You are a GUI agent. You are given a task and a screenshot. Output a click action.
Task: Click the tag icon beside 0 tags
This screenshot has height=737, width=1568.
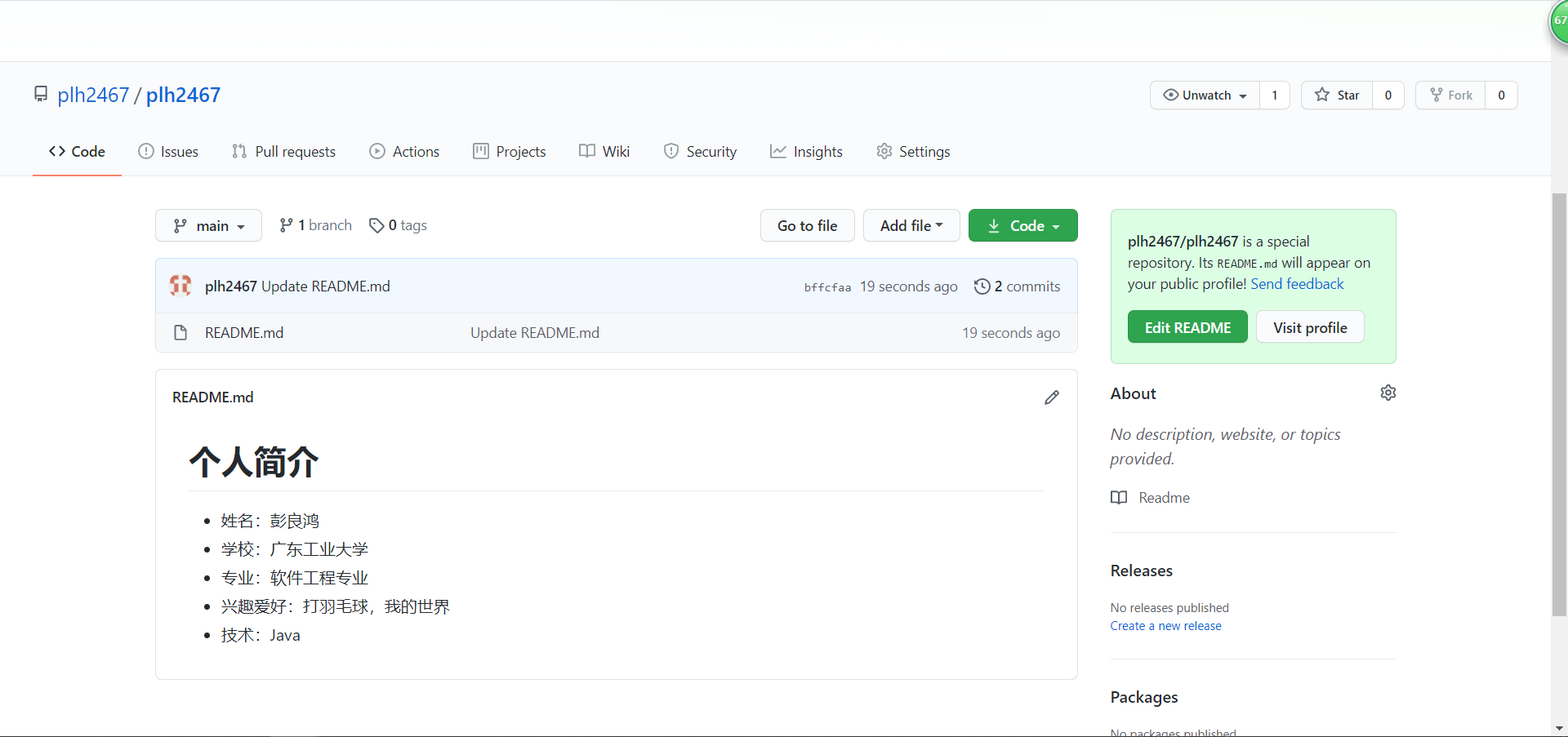pos(376,225)
